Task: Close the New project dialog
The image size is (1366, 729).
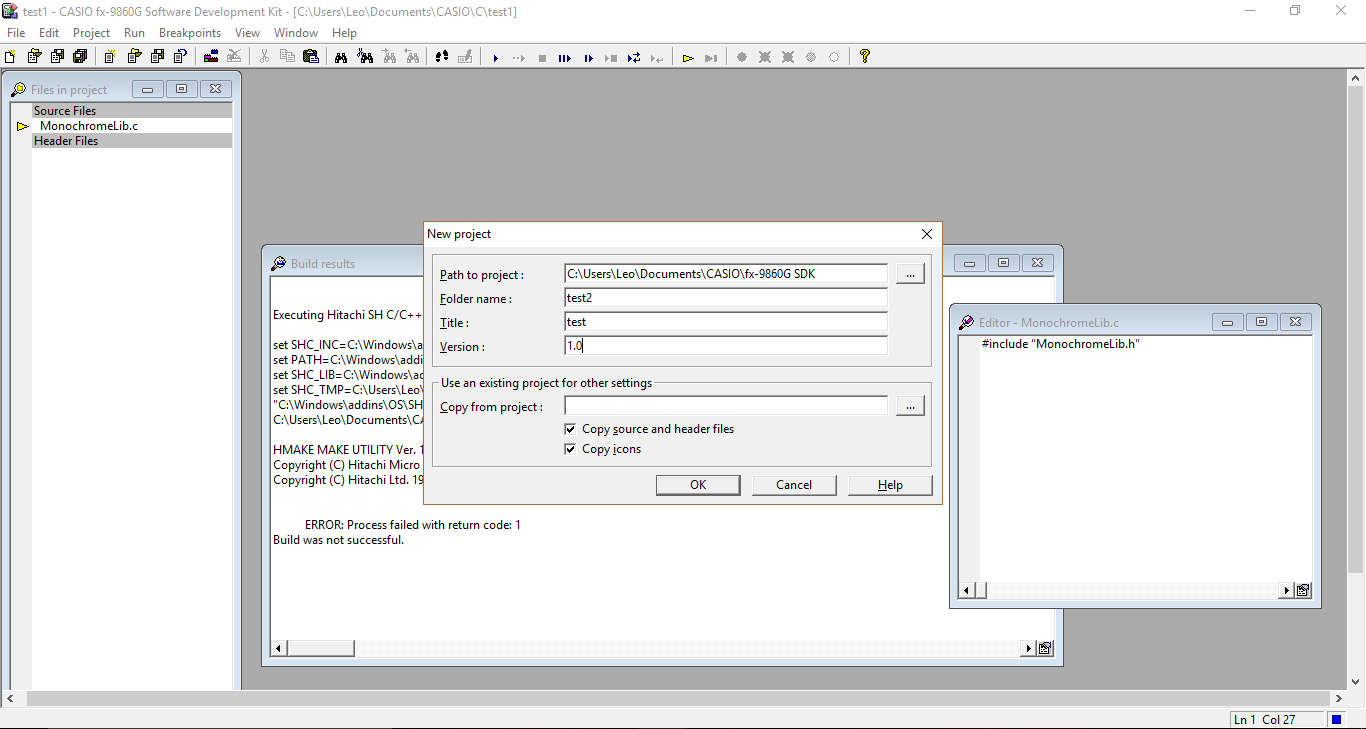Action: click(x=927, y=234)
